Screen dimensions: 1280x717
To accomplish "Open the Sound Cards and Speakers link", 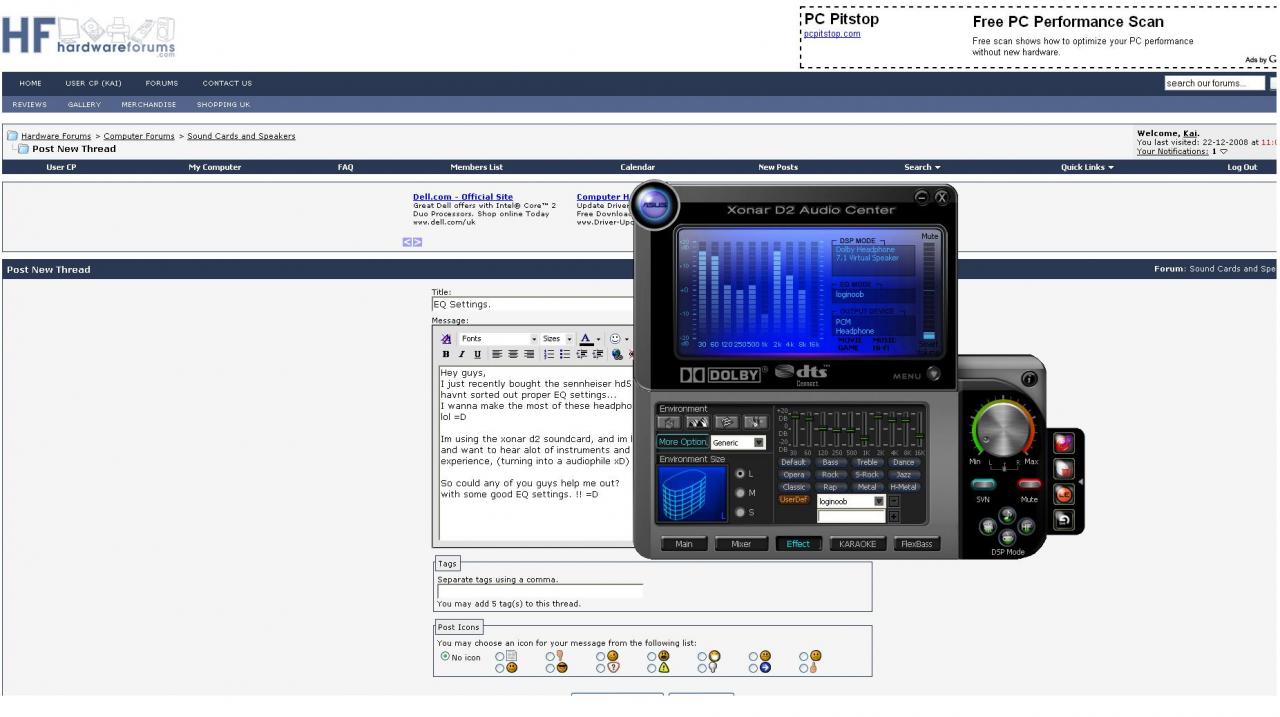I will [x=241, y=136].
